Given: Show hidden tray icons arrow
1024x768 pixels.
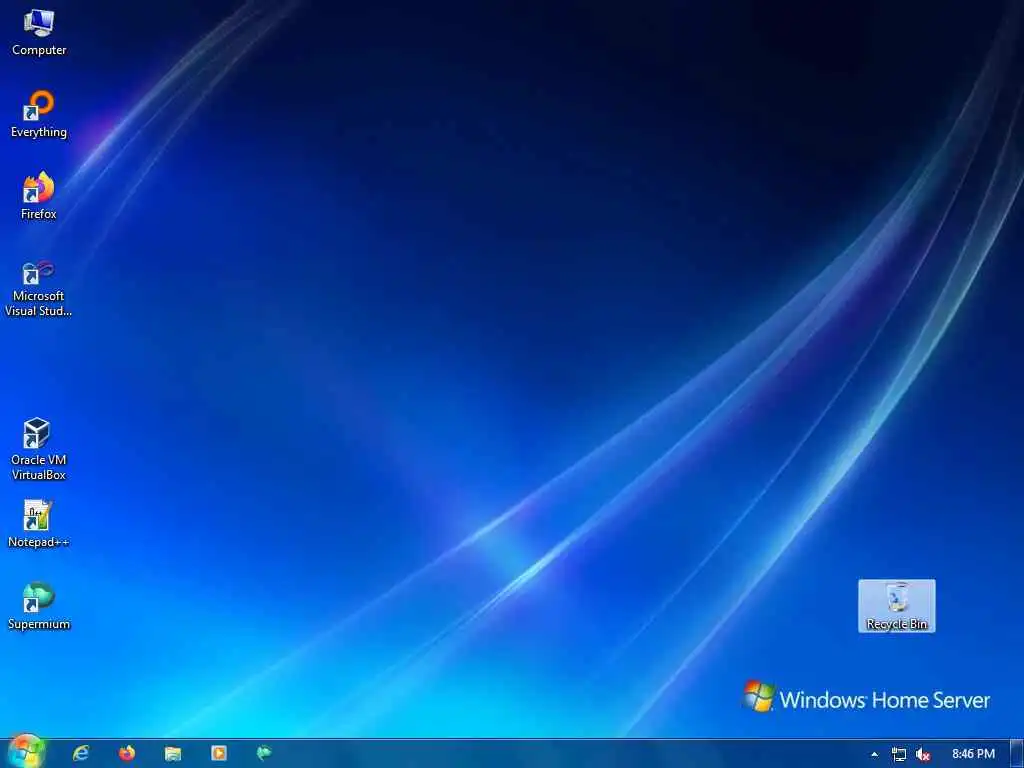Looking at the screenshot, I should [874, 754].
